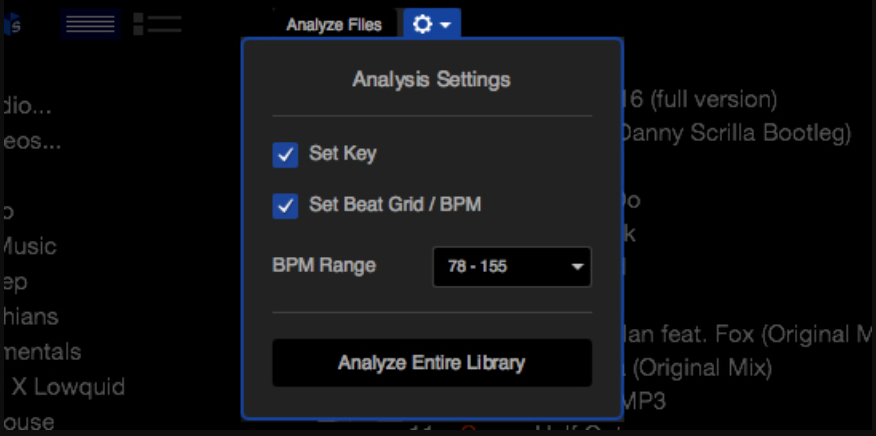This screenshot has width=876, height=436.
Task: Click the Set Key label
Action: point(343,154)
